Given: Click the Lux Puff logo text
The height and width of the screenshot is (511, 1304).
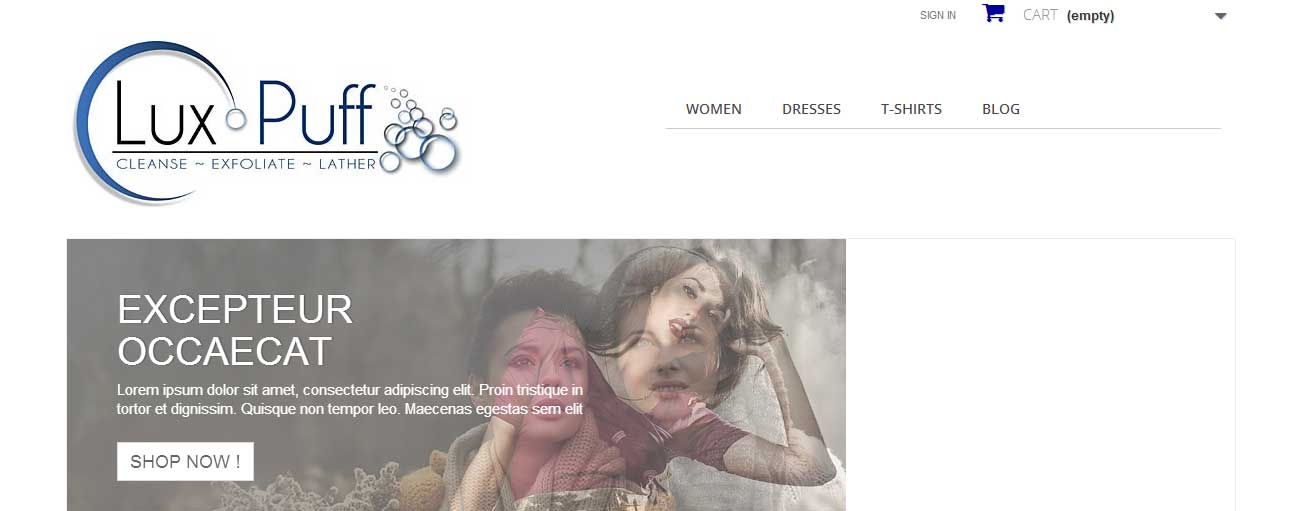Looking at the screenshot, I should coord(245,114).
